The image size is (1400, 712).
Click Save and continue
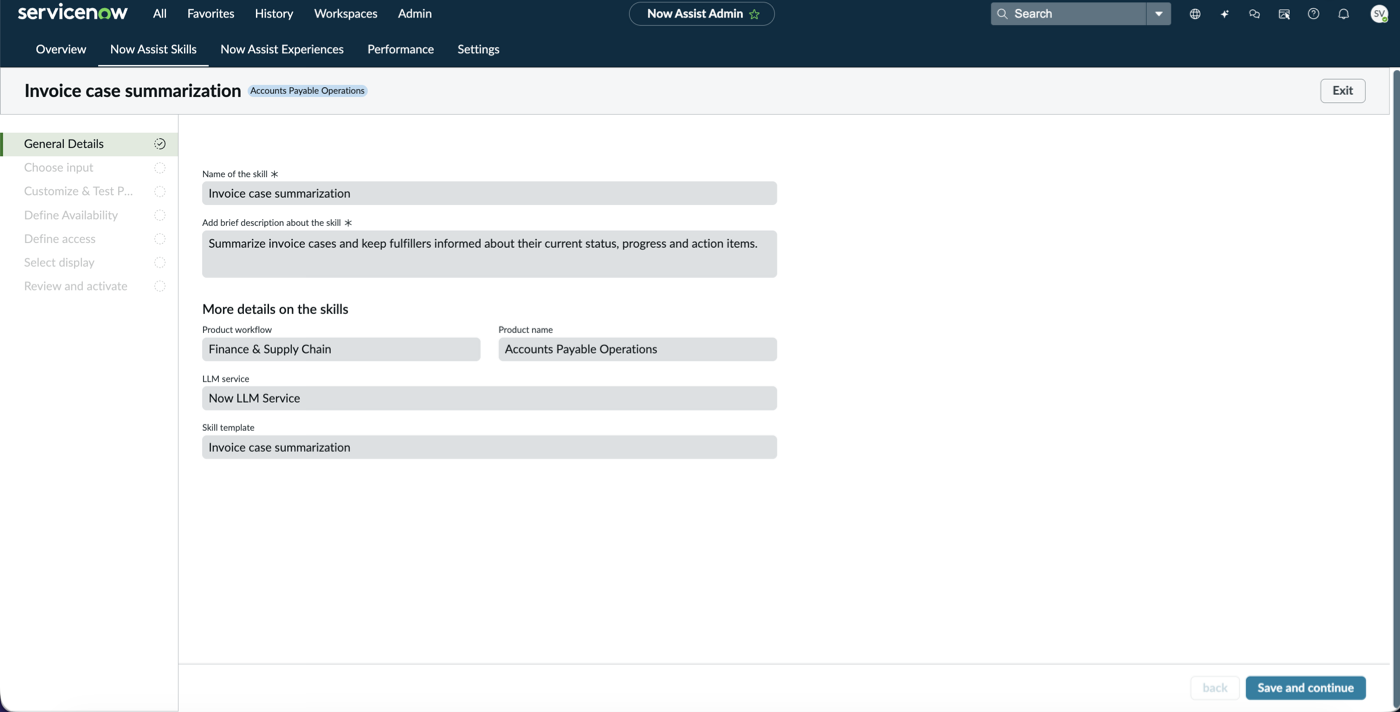pos(1305,688)
